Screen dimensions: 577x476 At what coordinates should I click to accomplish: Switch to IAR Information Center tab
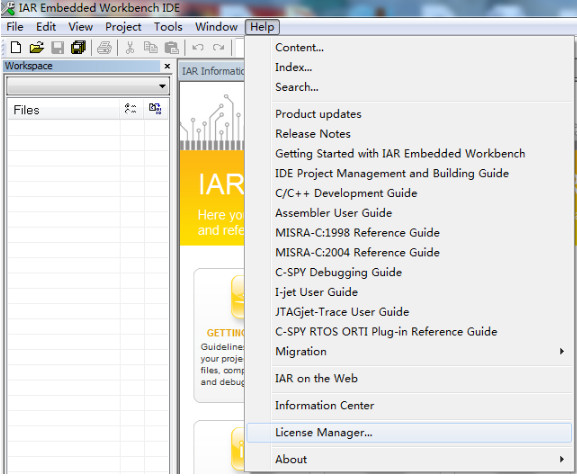[212, 71]
